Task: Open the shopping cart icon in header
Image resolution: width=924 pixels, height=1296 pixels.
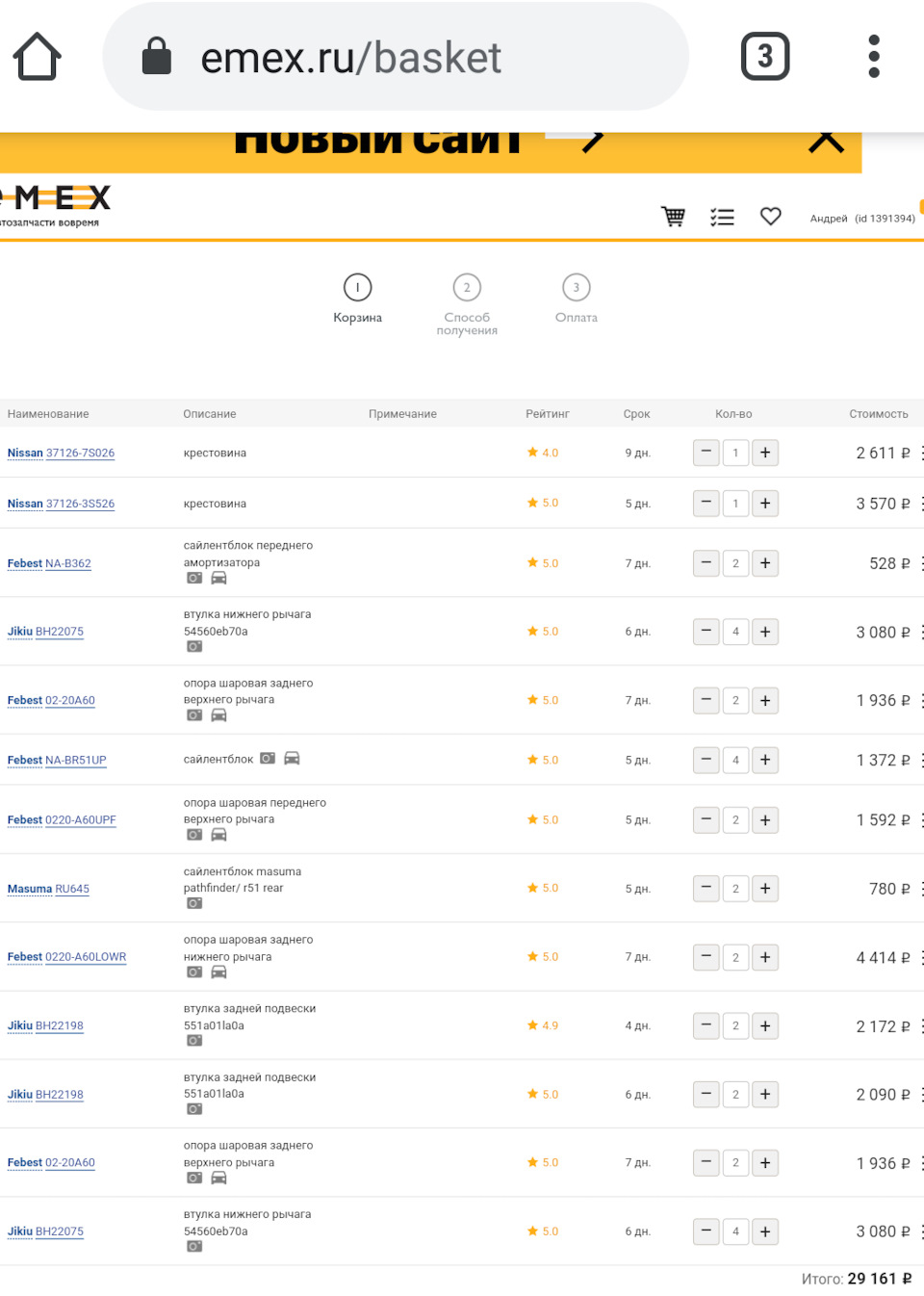Action: tap(674, 217)
